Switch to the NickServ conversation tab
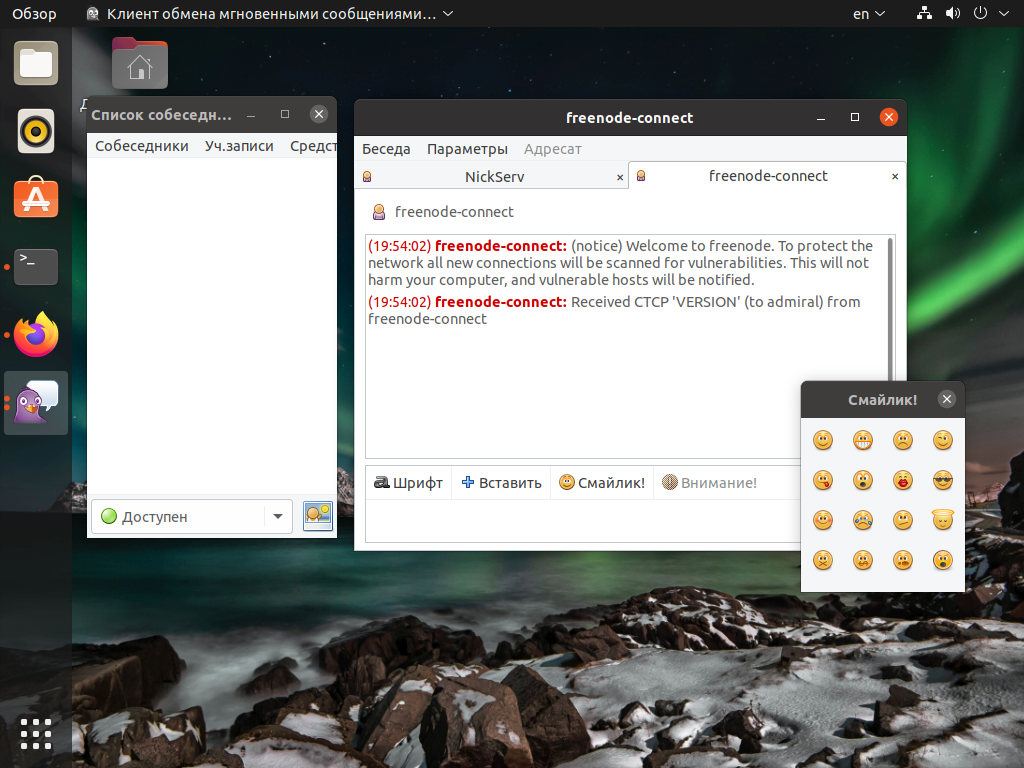The height and width of the screenshot is (768, 1024). [x=494, y=176]
